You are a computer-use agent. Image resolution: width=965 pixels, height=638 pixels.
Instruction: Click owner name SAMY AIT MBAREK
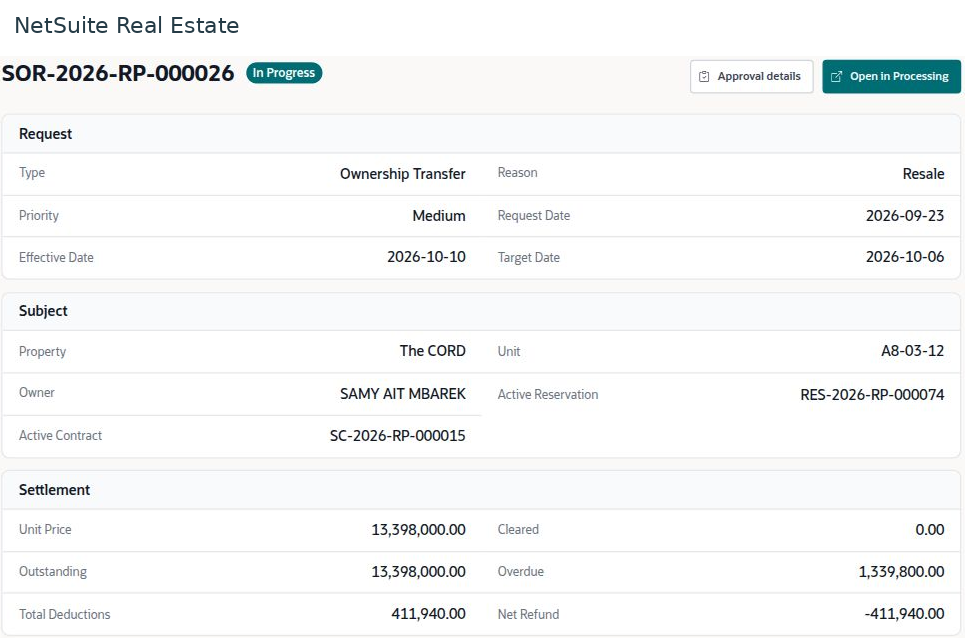pyautogui.click(x=402, y=394)
